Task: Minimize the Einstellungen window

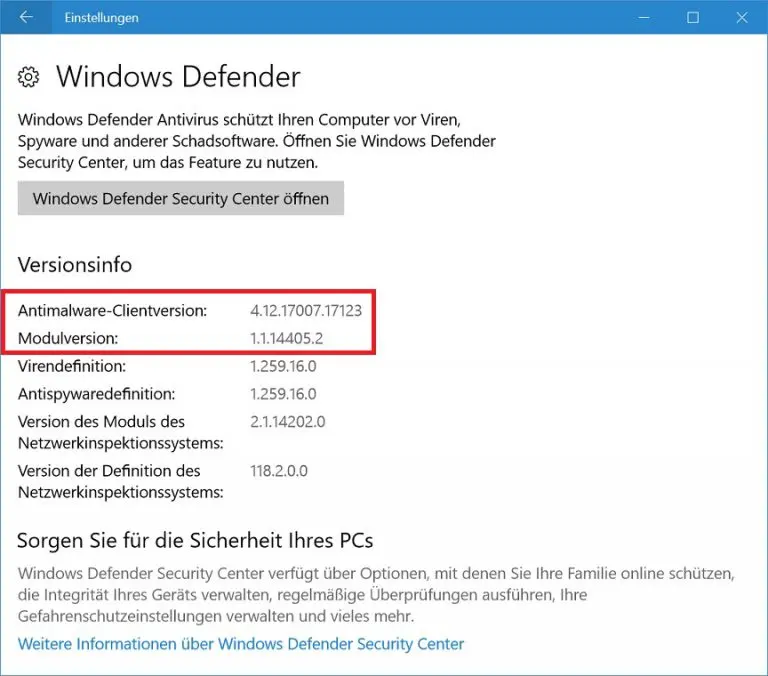Action: point(645,17)
